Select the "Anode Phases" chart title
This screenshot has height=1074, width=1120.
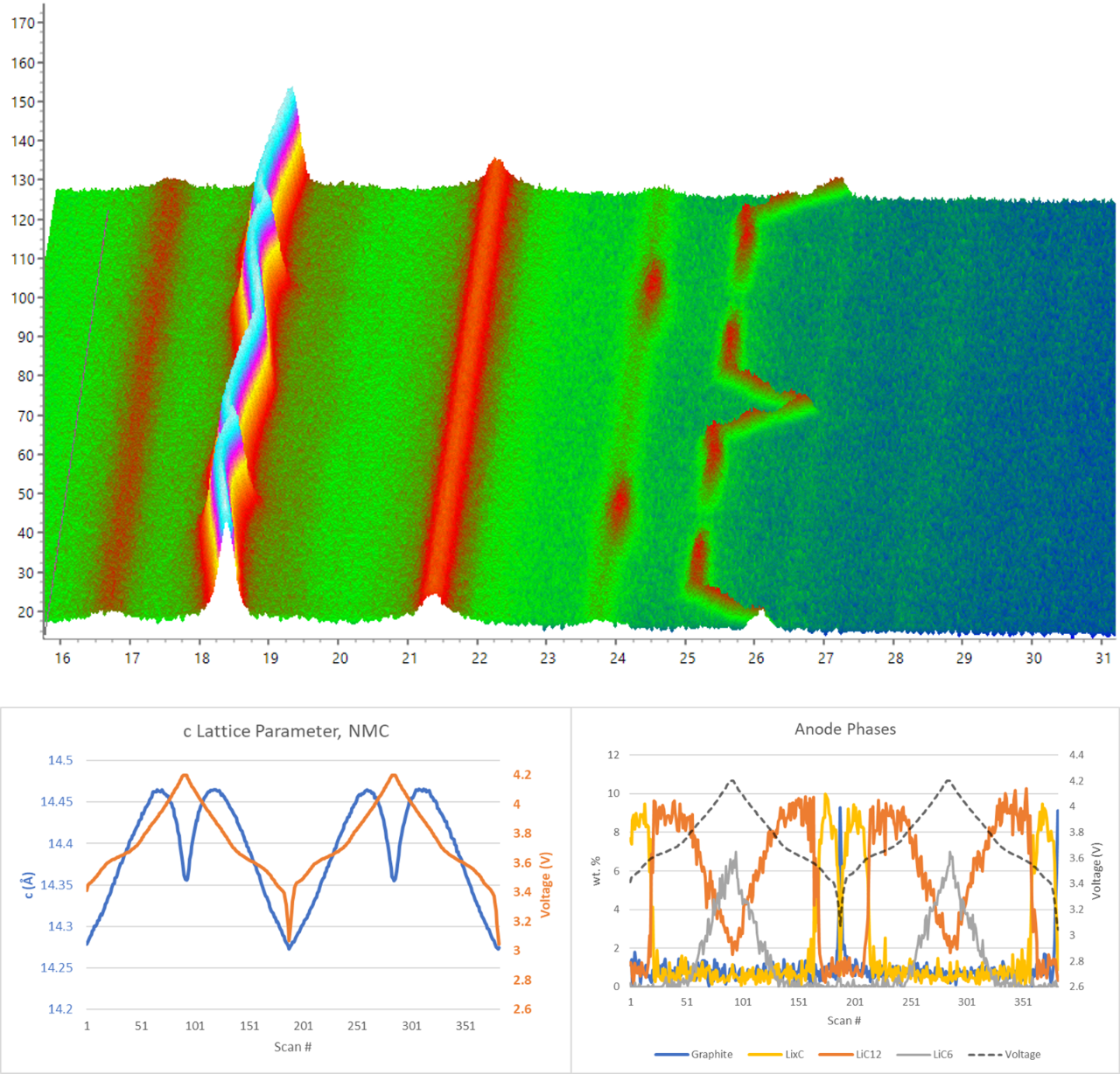point(844,729)
